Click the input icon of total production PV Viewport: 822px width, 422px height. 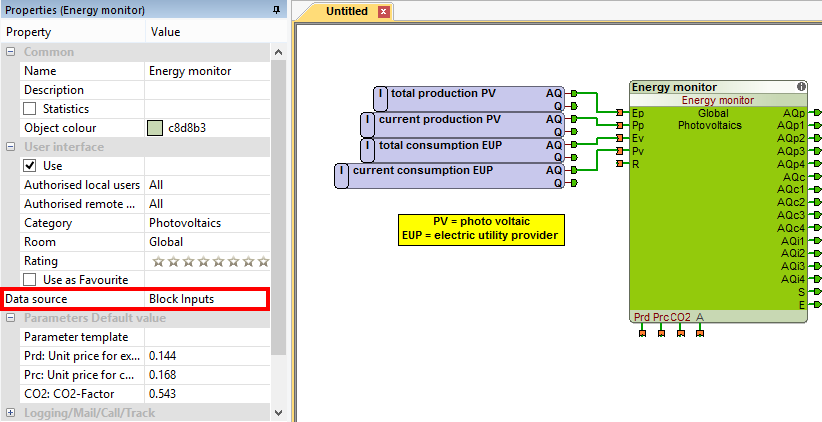click(380, 97)
